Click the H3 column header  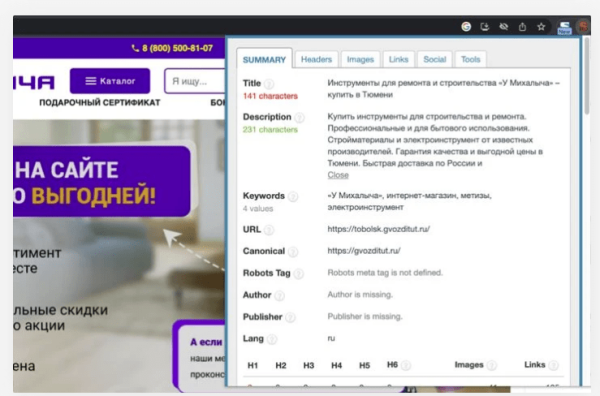pos(309,365)
